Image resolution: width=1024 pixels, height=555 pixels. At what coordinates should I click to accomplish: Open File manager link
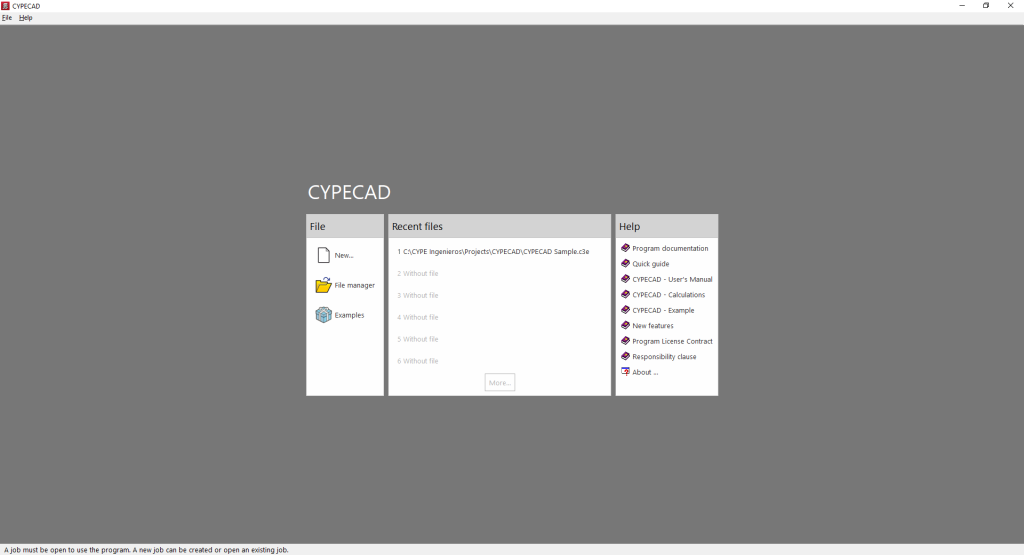(355, 285)
